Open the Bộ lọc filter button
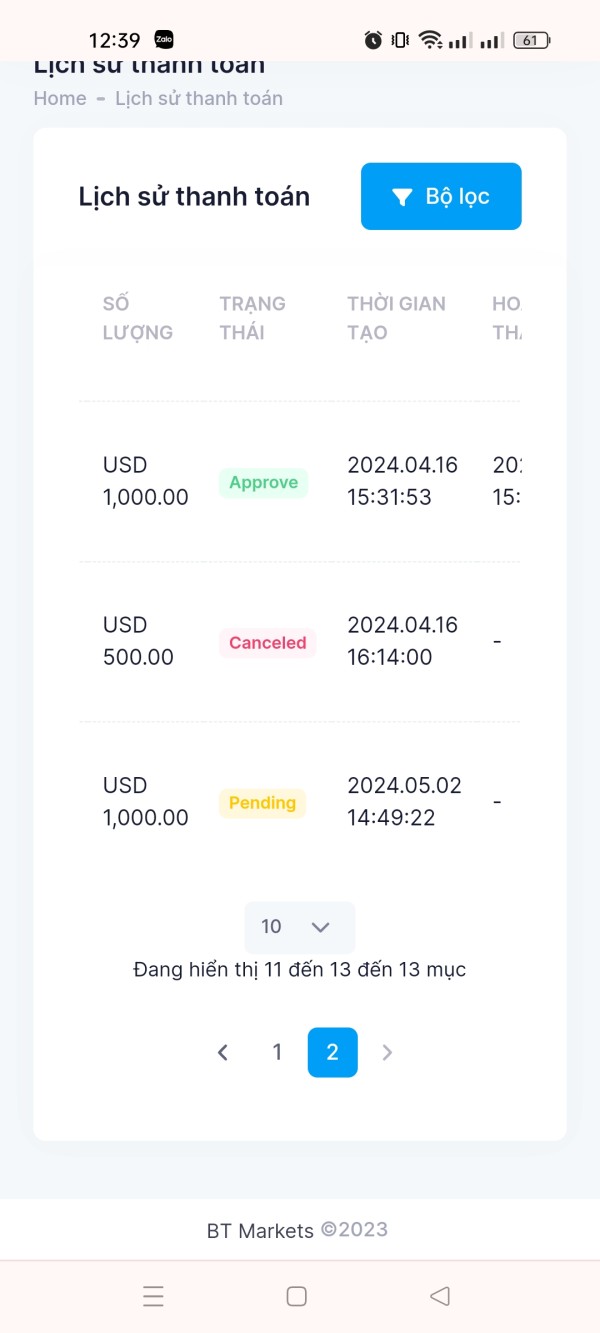The image size is (600, 1333). 441,197
